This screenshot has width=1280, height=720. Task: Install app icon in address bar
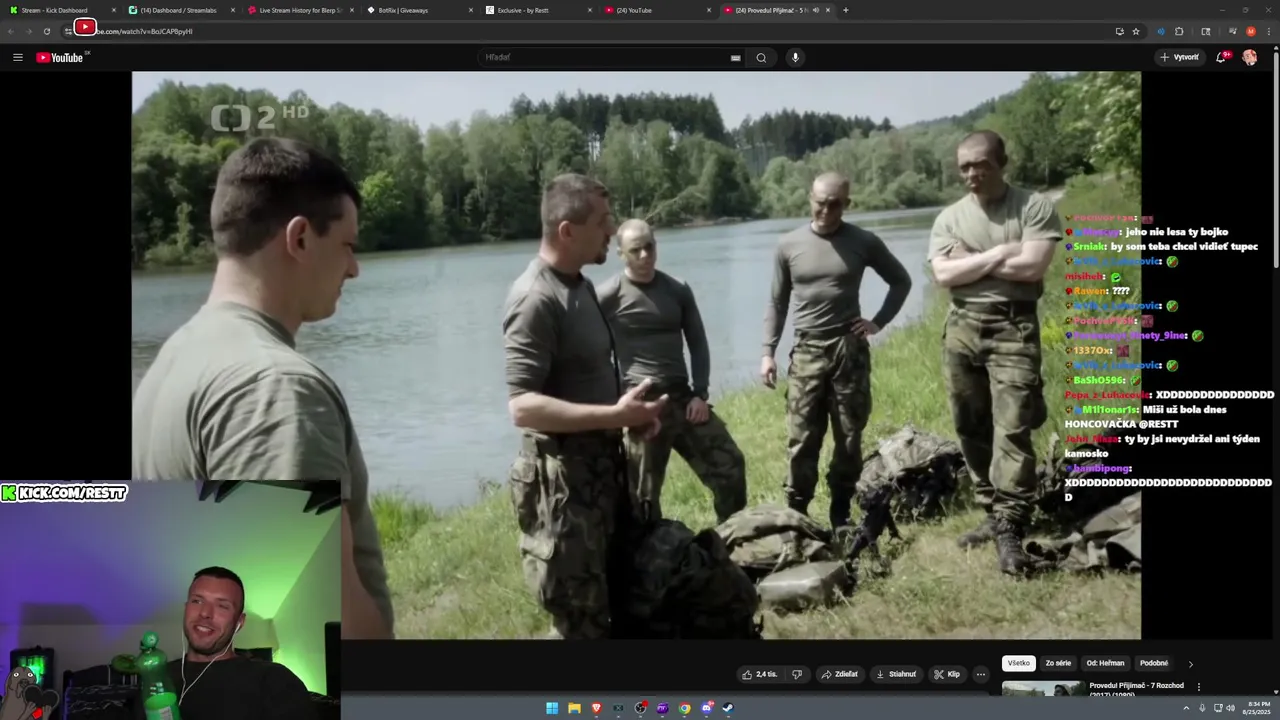pos(1119,31)
